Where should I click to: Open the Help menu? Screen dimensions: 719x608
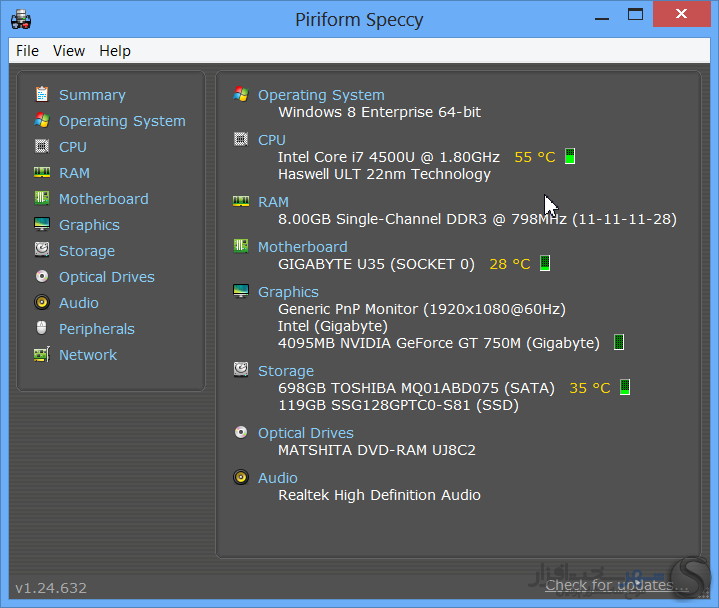tap(115, 51)
